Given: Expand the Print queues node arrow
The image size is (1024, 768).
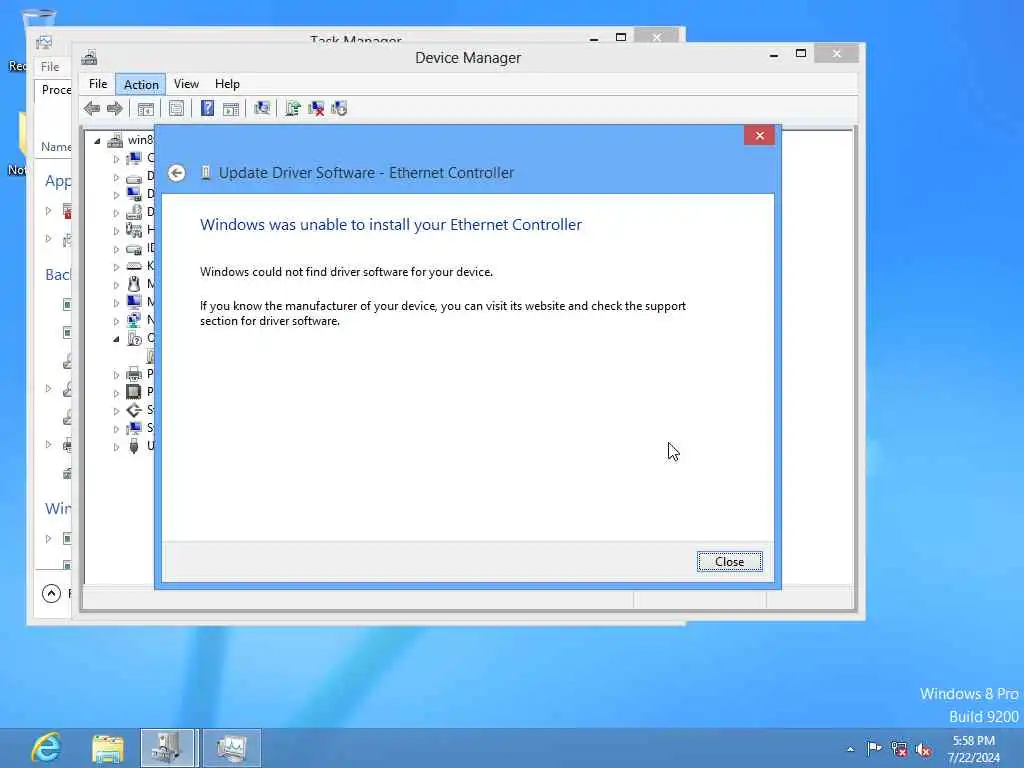Looking at the screenshot, I should click(x=116, y=375).
